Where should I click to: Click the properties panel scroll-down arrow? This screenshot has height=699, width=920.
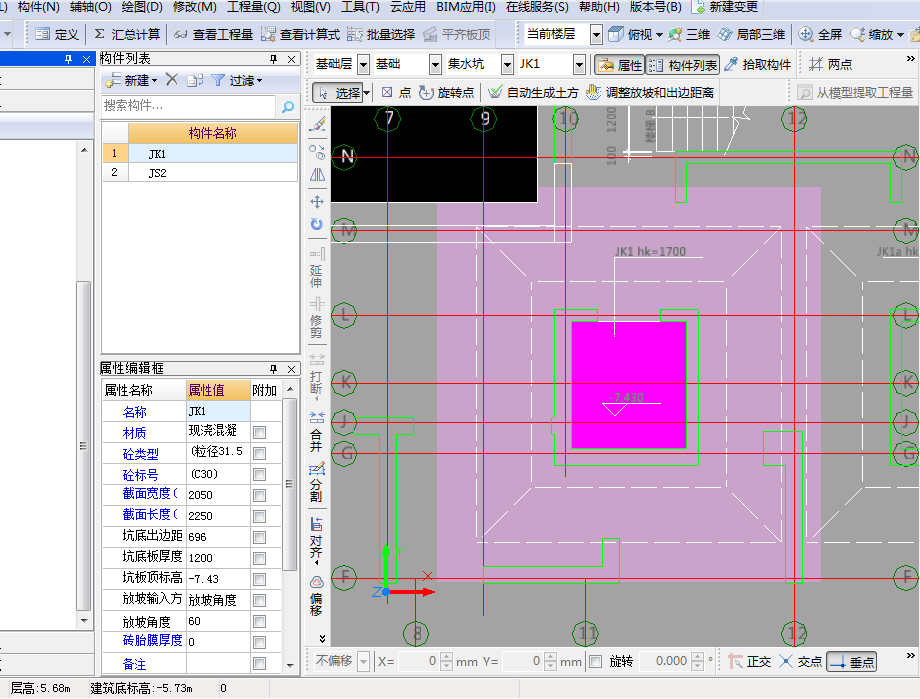point(289,666)
